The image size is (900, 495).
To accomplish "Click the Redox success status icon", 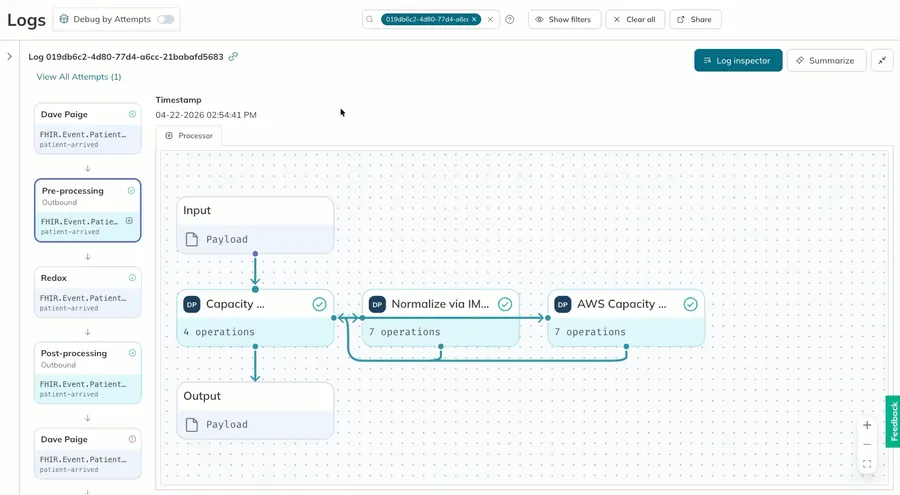I will pyautogui.click(x=133, y=277).
